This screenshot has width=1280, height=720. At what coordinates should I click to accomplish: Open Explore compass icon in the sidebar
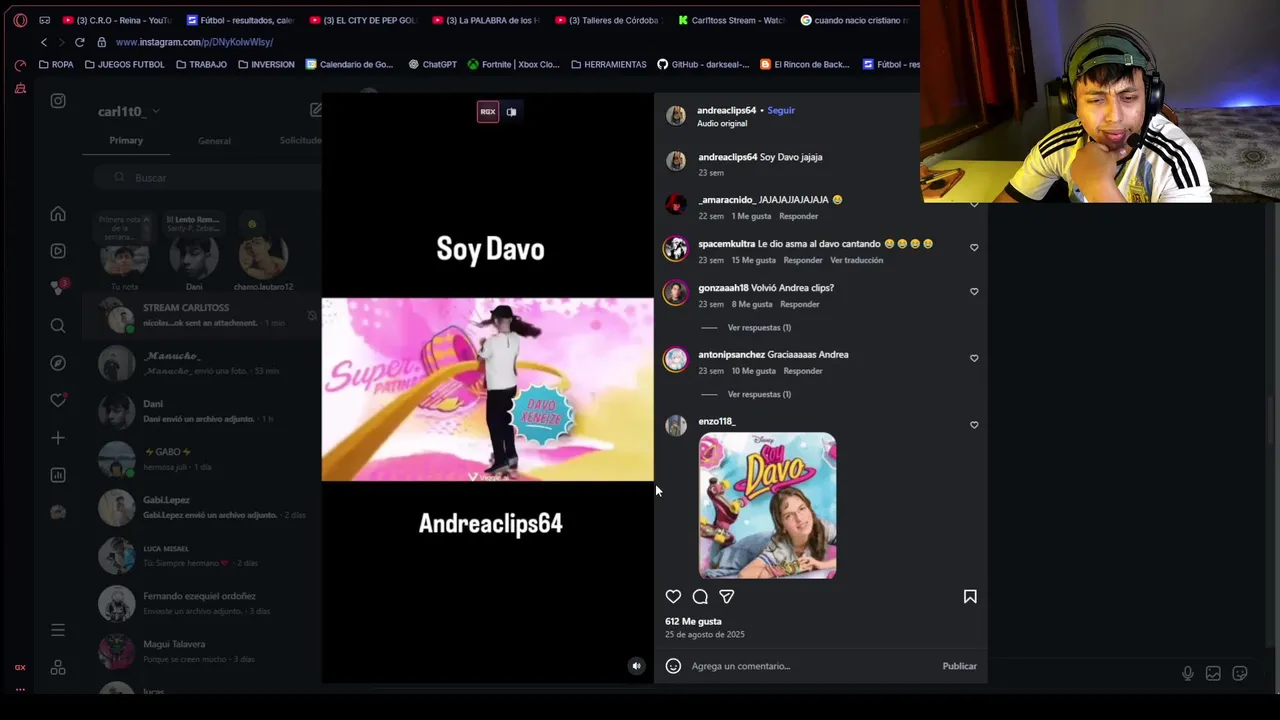click(58, 363)
